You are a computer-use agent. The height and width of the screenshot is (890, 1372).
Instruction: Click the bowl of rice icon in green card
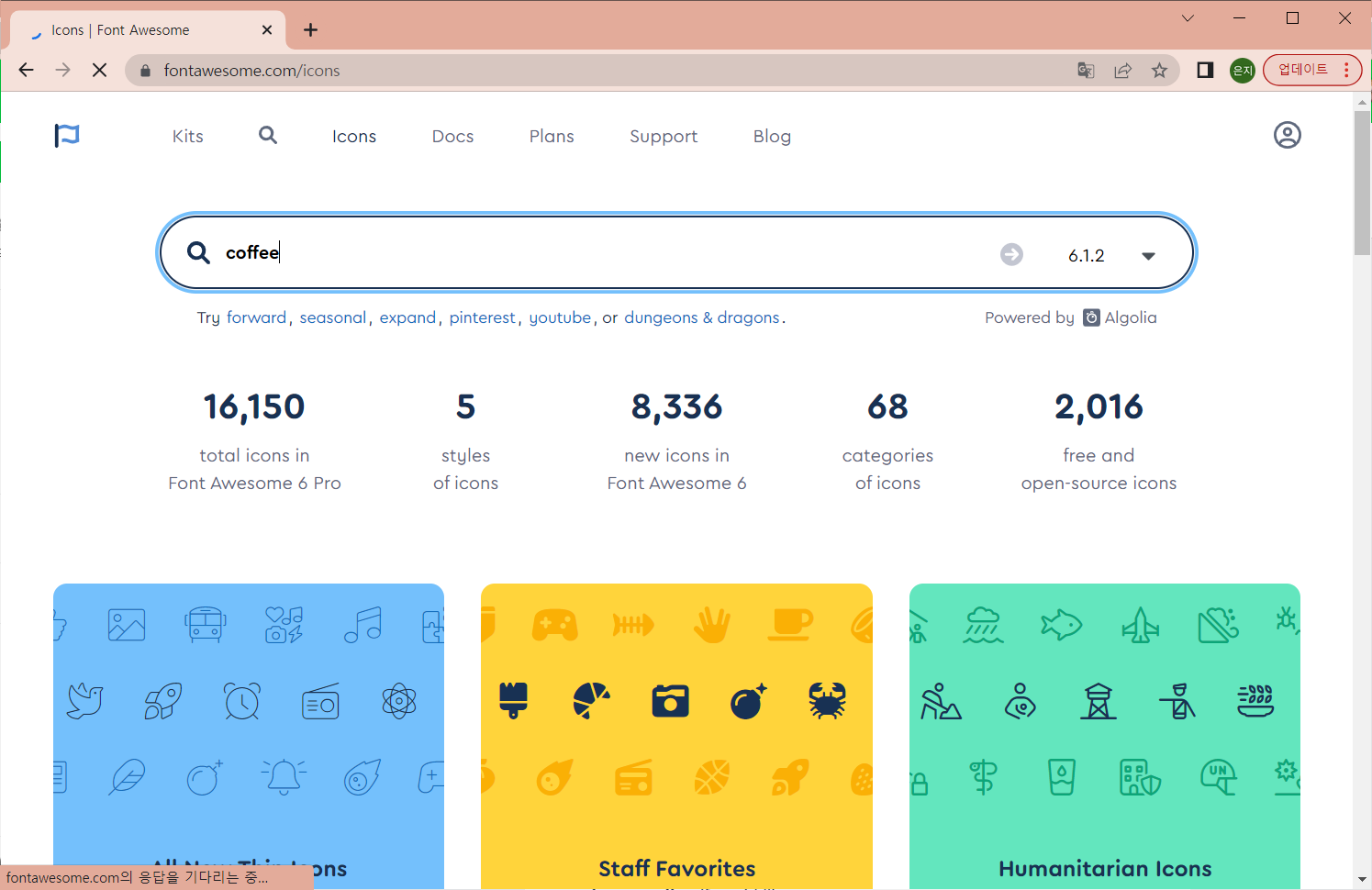pos(1255,702)
